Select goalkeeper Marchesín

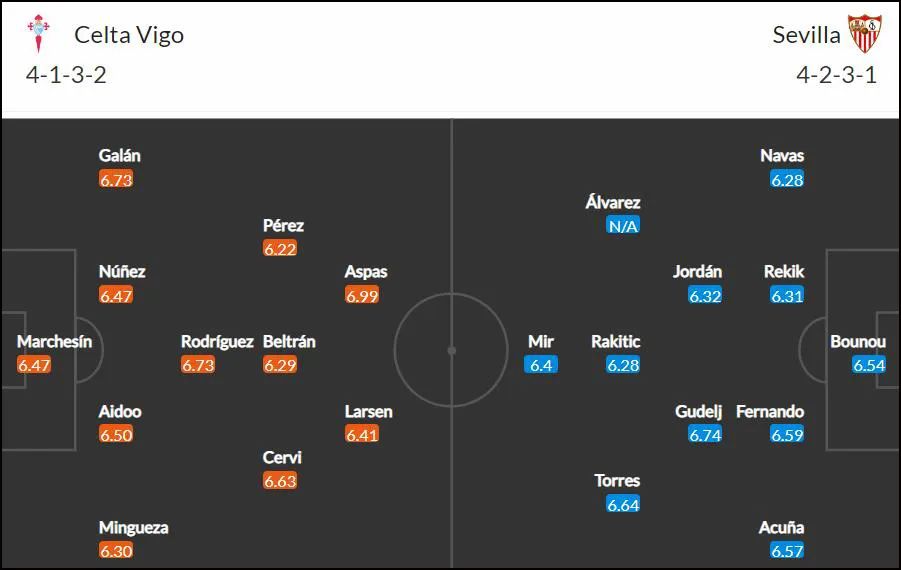tap(54, 341)
